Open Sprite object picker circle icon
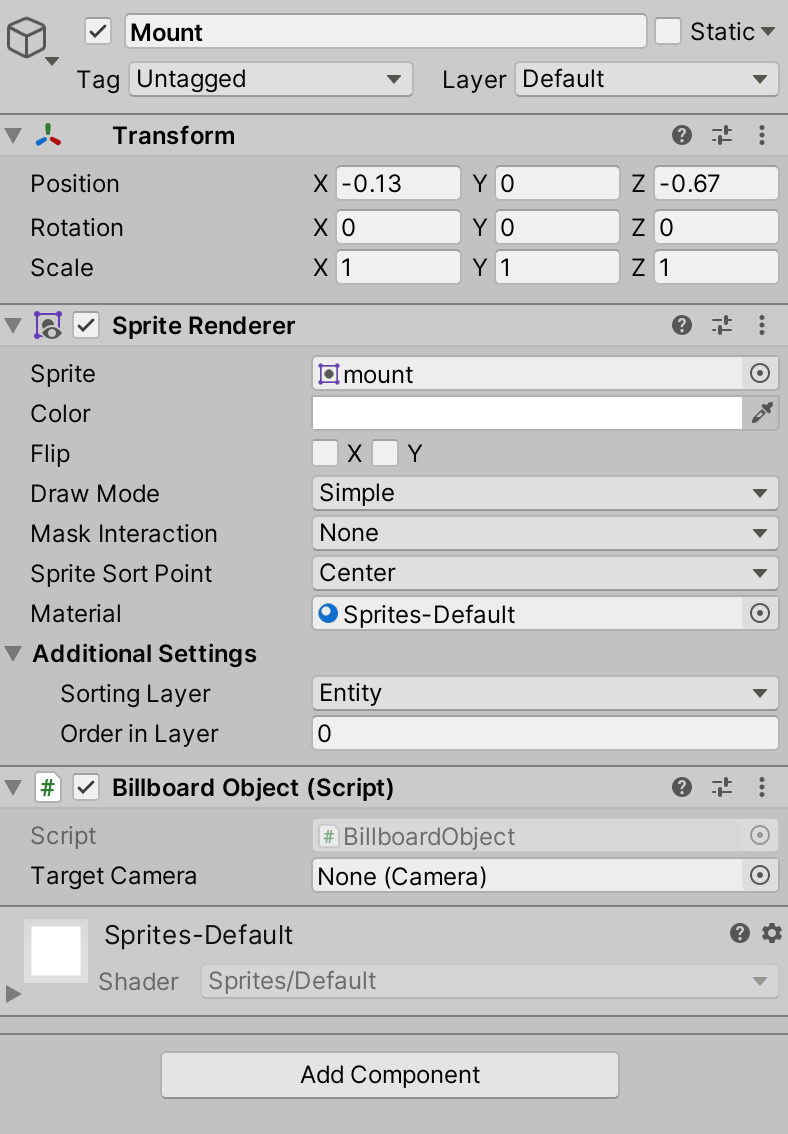The width and height of the screenshot is (788, 1134). click(x=760, y=373)
